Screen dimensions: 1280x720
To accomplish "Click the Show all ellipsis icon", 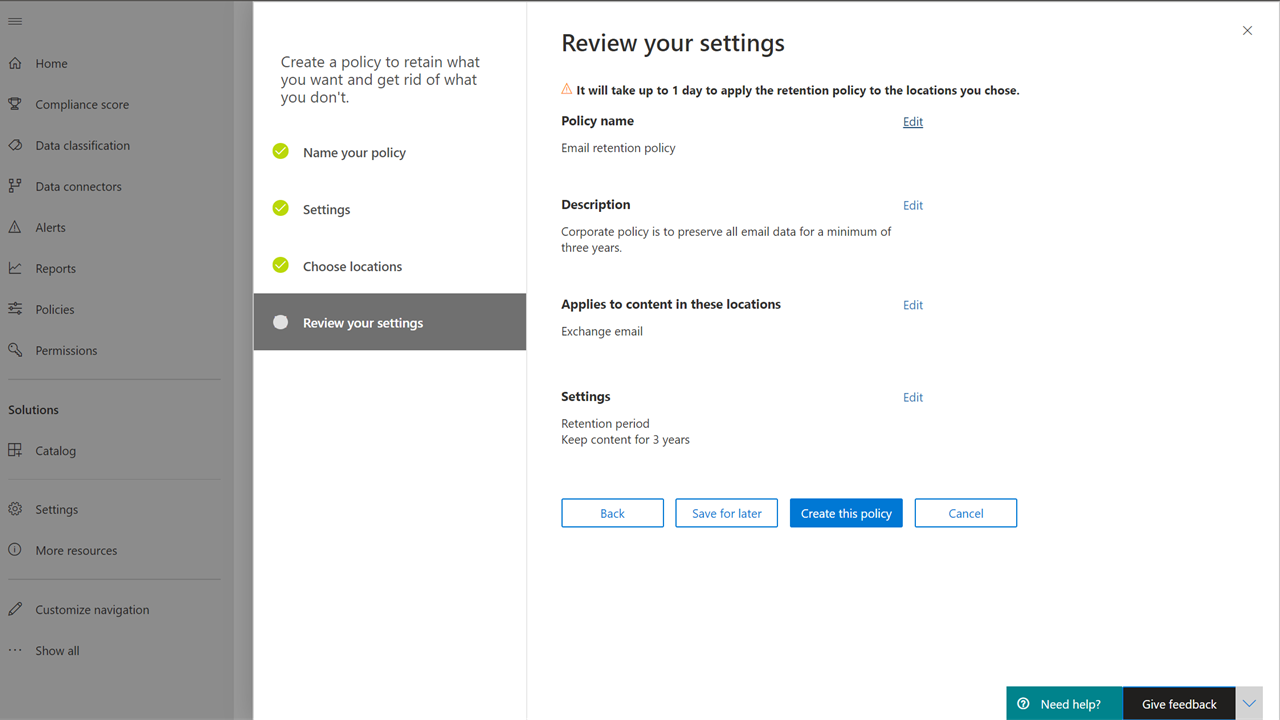I will (x=15, y=650).
